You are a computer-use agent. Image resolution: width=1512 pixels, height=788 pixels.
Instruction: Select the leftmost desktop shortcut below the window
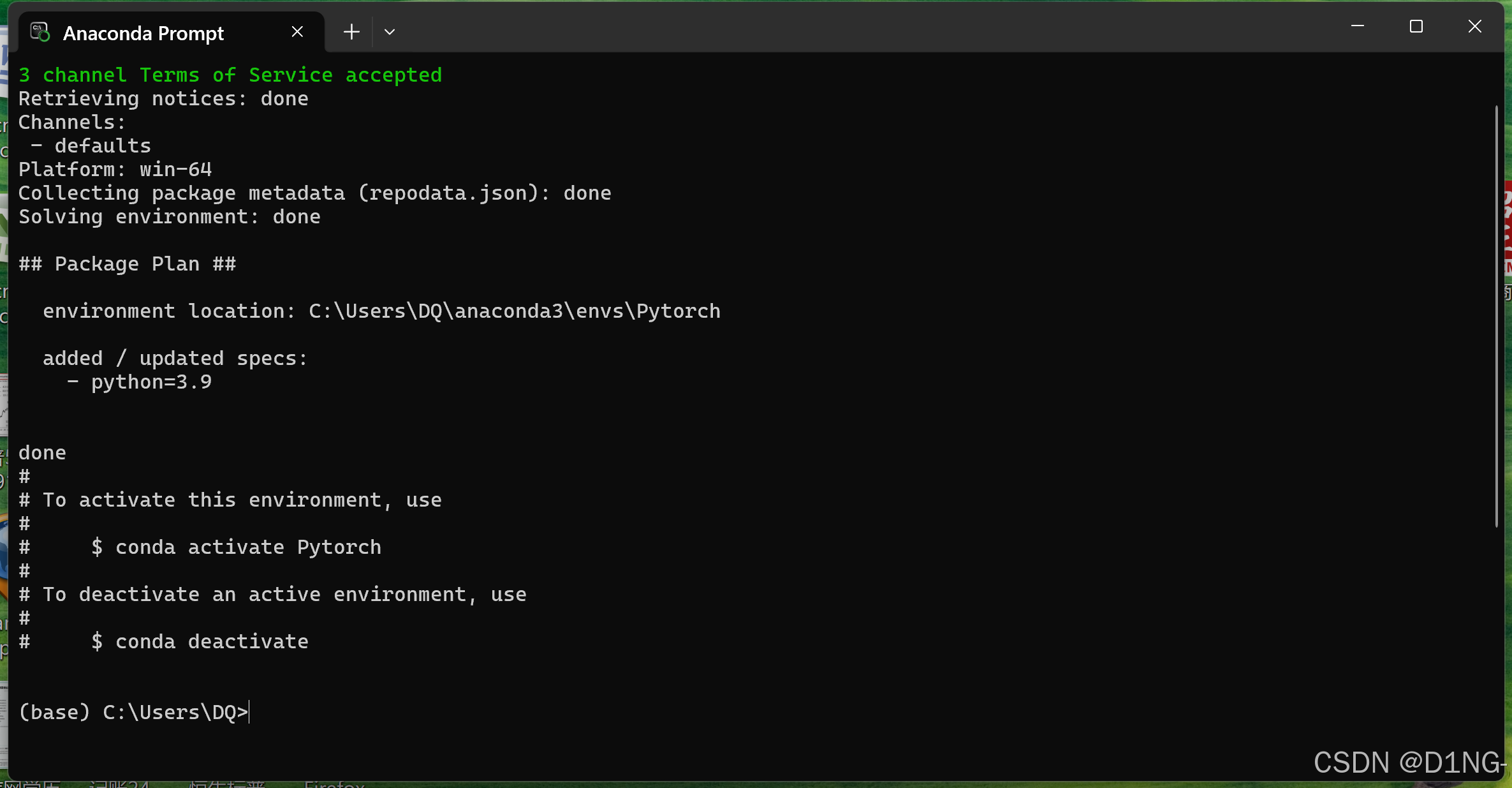[x=32, y=784]
